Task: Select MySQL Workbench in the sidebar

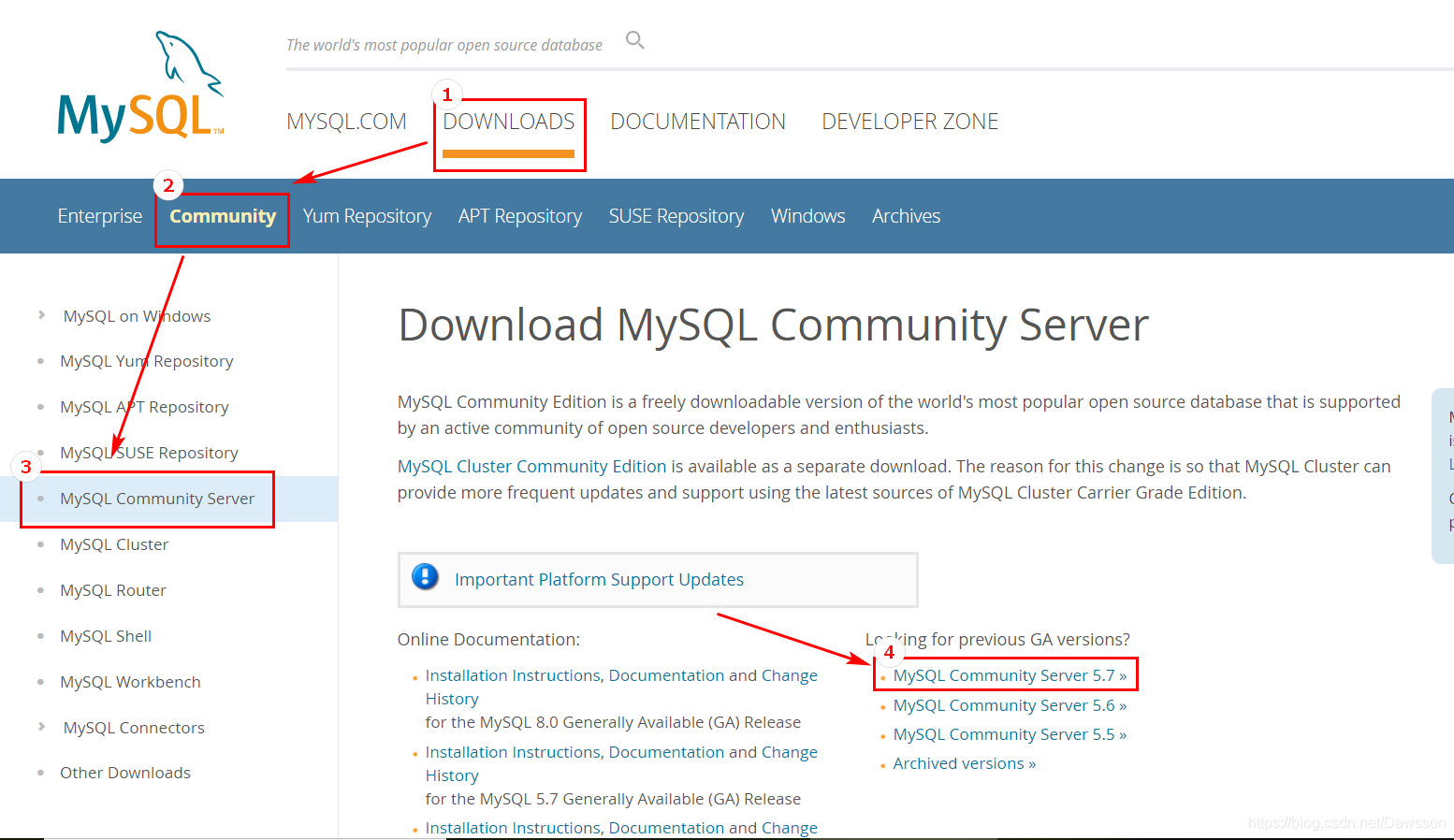Action: pos(130,681)
